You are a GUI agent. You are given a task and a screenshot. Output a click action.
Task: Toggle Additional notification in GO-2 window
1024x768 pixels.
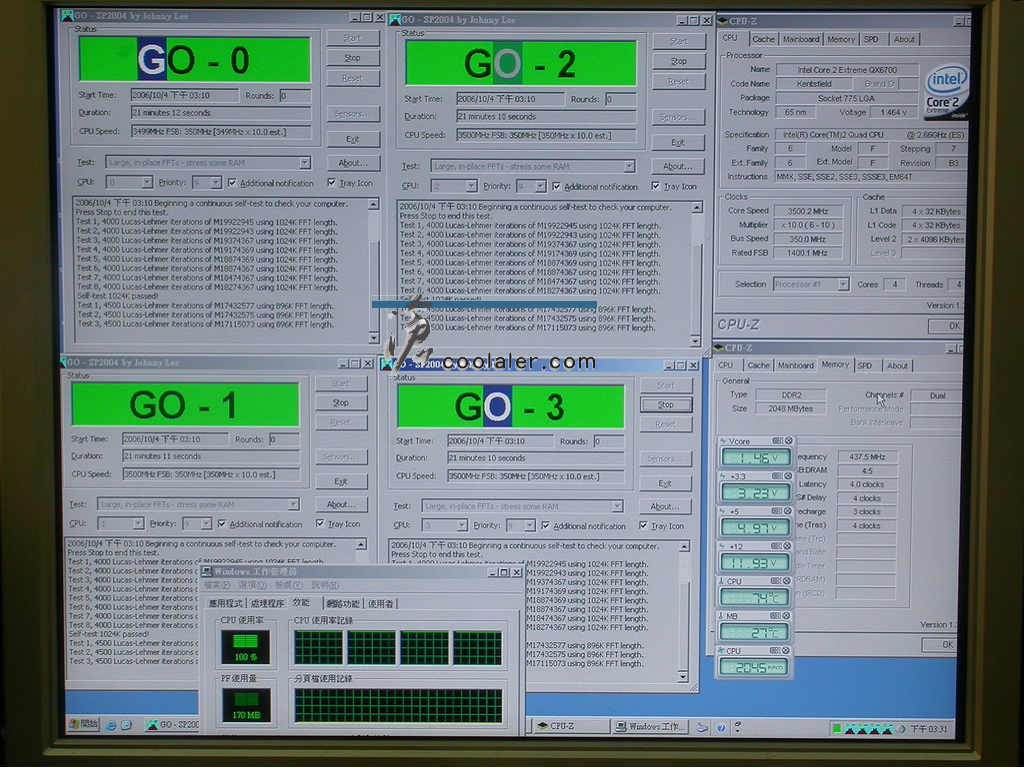pyautogui.click(x=556, y=186)
